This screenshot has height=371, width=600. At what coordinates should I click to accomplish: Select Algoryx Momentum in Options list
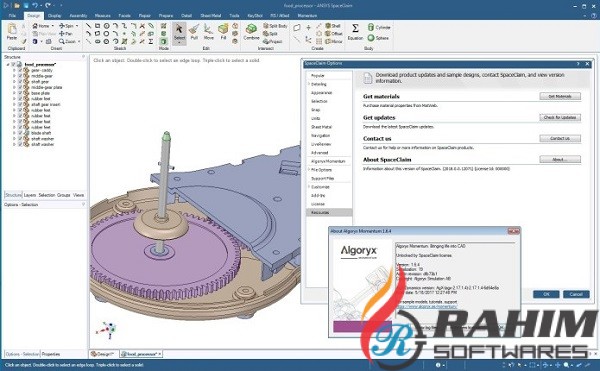click(328, 161)
